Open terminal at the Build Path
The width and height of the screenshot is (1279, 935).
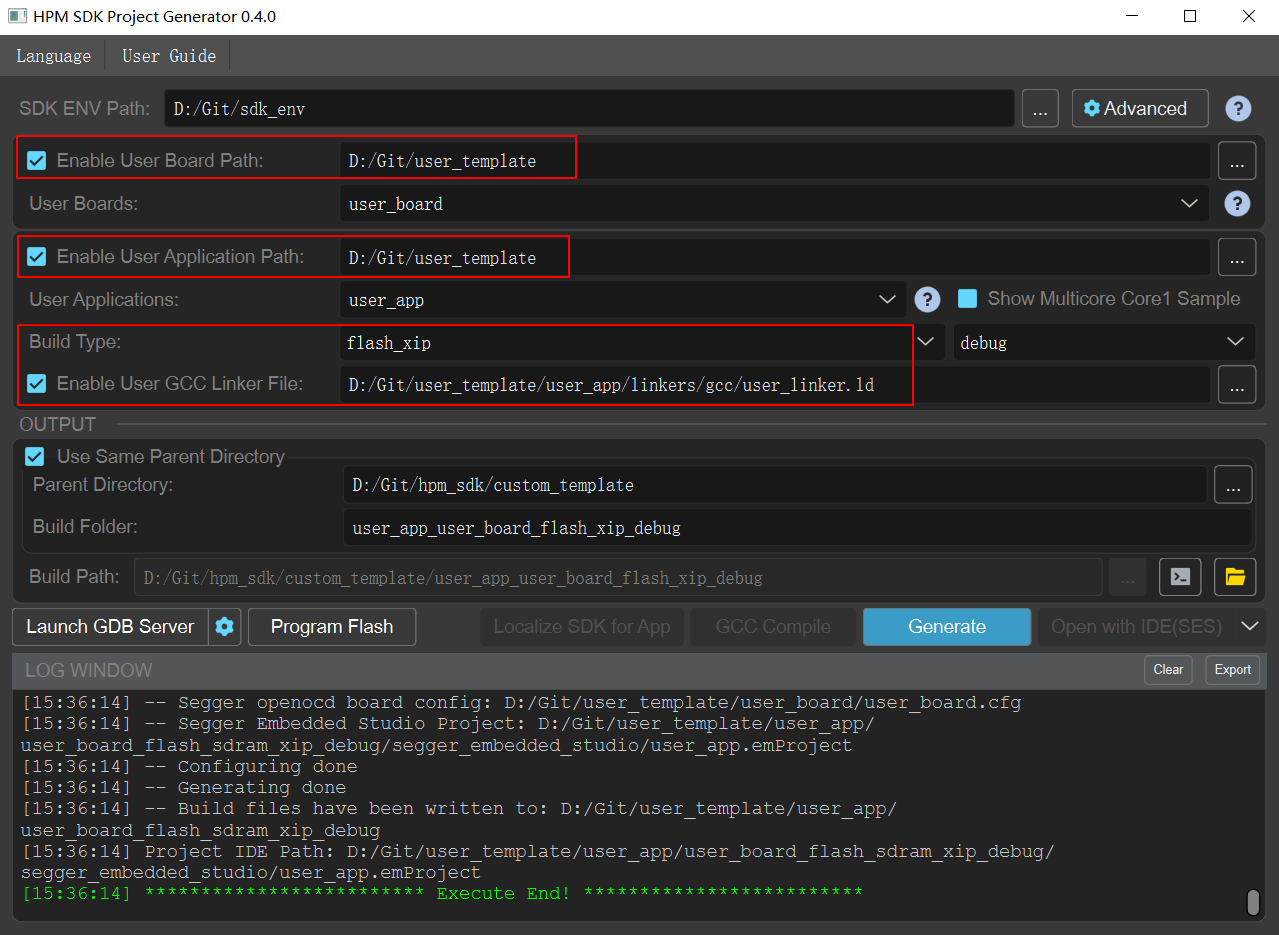coord(1179,577)
